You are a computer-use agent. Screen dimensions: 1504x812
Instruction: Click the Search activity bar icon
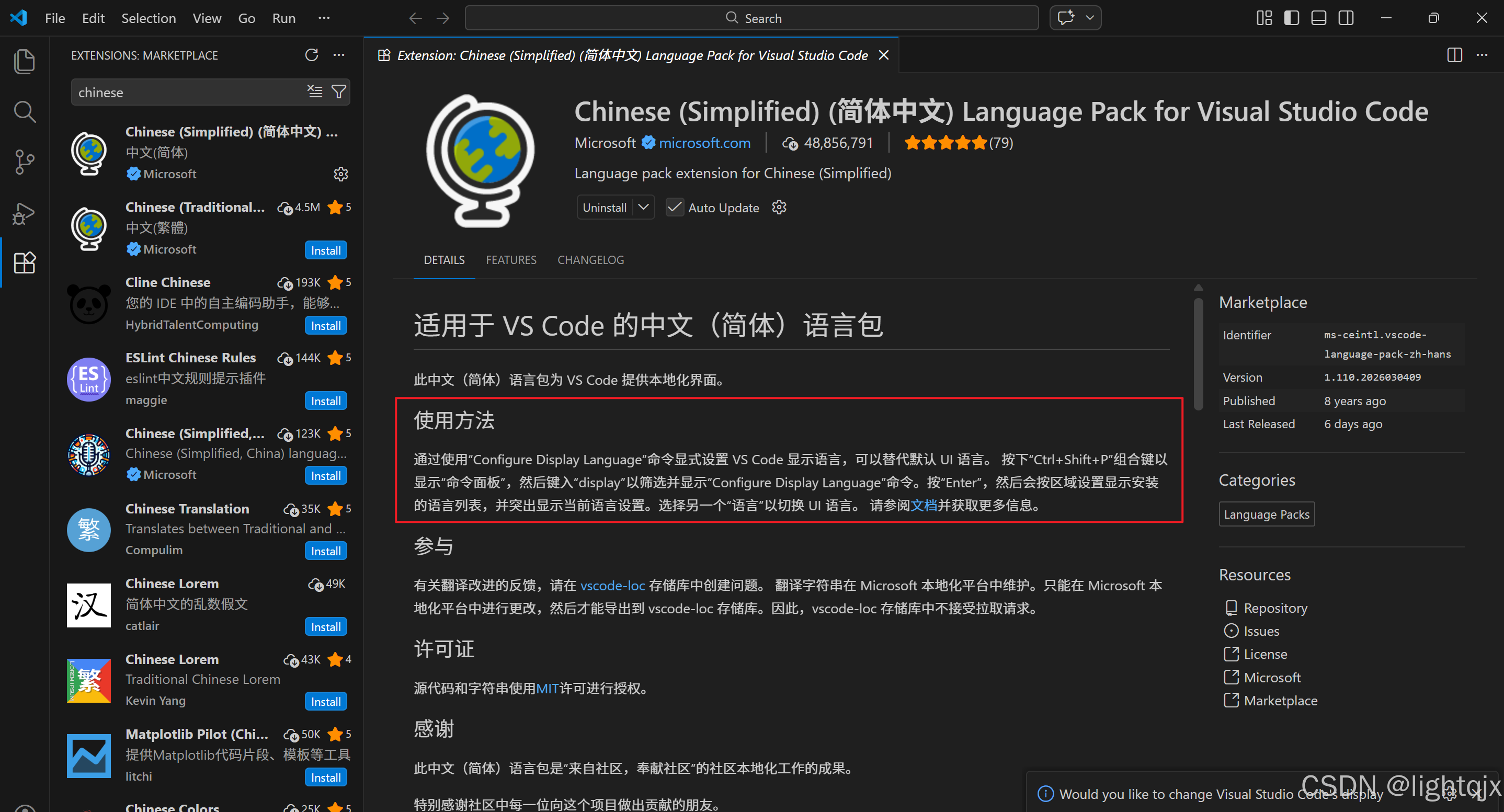24,111
